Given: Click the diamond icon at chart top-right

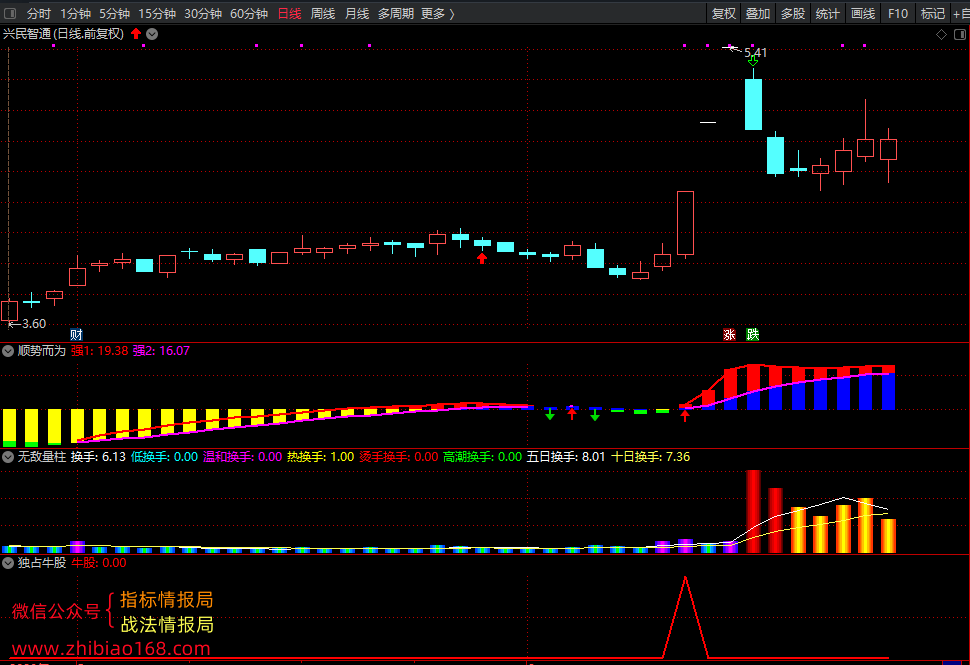Looking at the screenshot, I should pyautogui.click(x=941, y=35).
